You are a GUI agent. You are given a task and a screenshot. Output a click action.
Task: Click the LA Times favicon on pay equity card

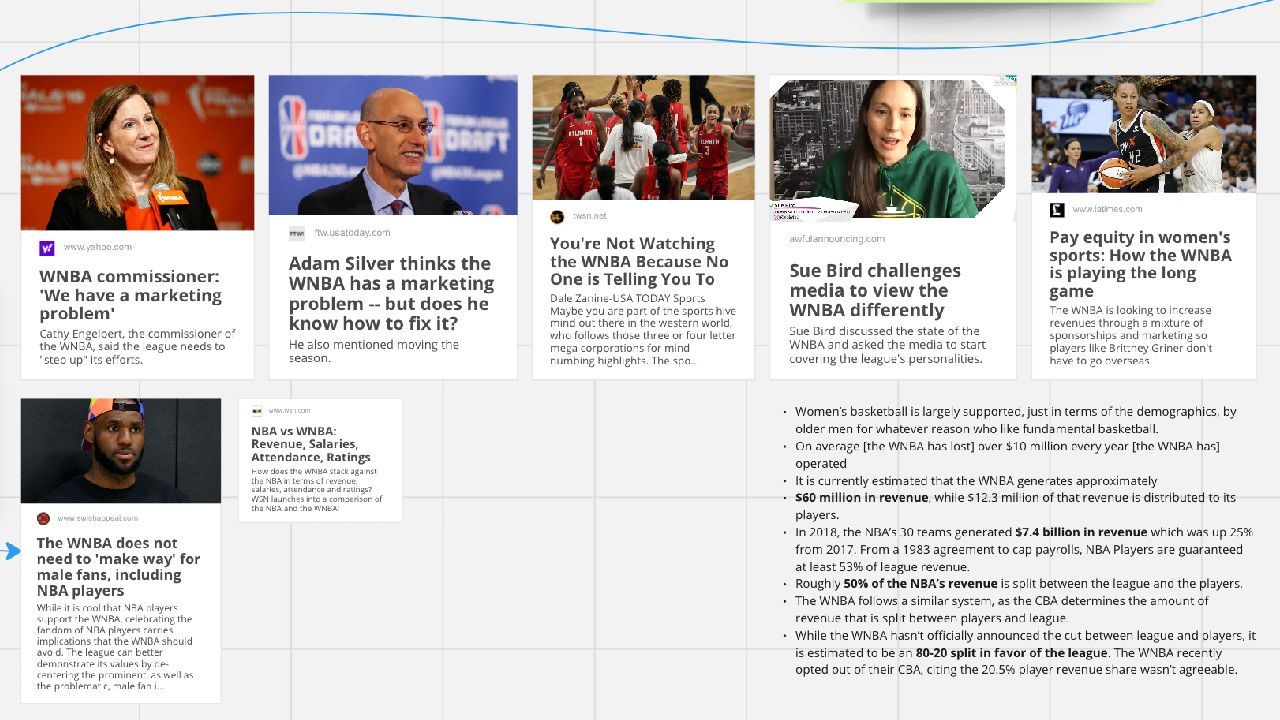[x=1057, y=210]
